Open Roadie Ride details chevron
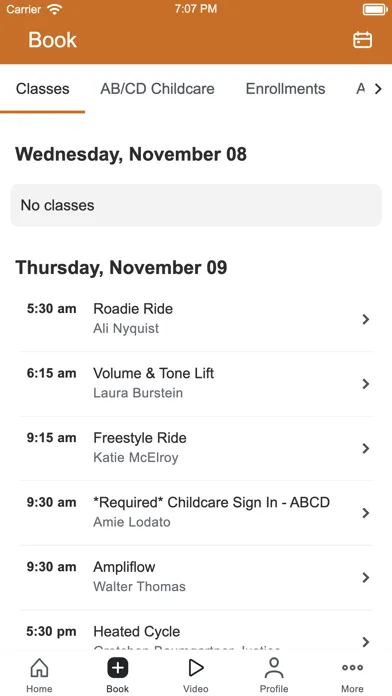Screen dimensions: 392x696 coord(366,319)
